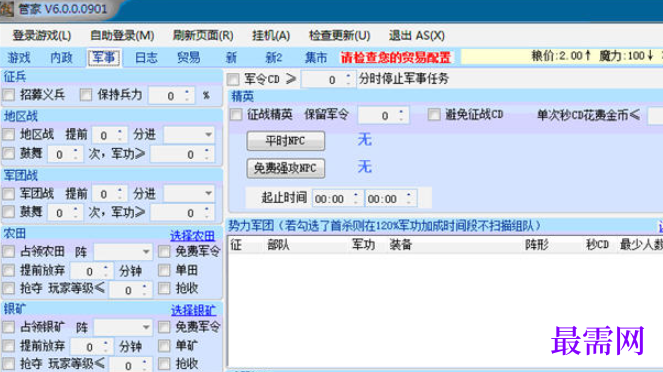Click 军团战 鼓舞 次 count stepper
Image resolution: width=663 pixels, height=372 pixels.
pos(65,213)
